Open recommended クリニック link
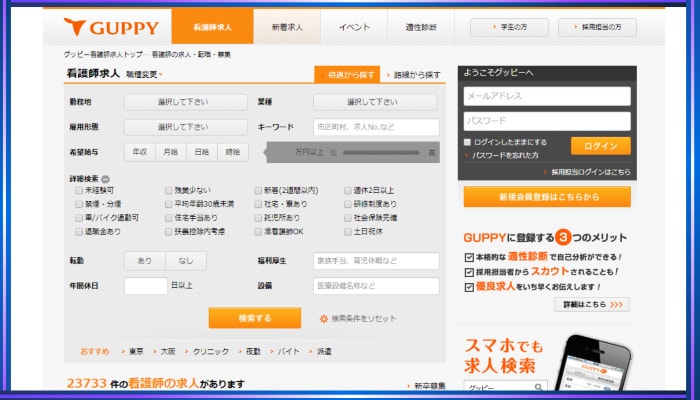The height and width of the screenshot is (400, 700). pyautogui.click(x=211, y=352)
